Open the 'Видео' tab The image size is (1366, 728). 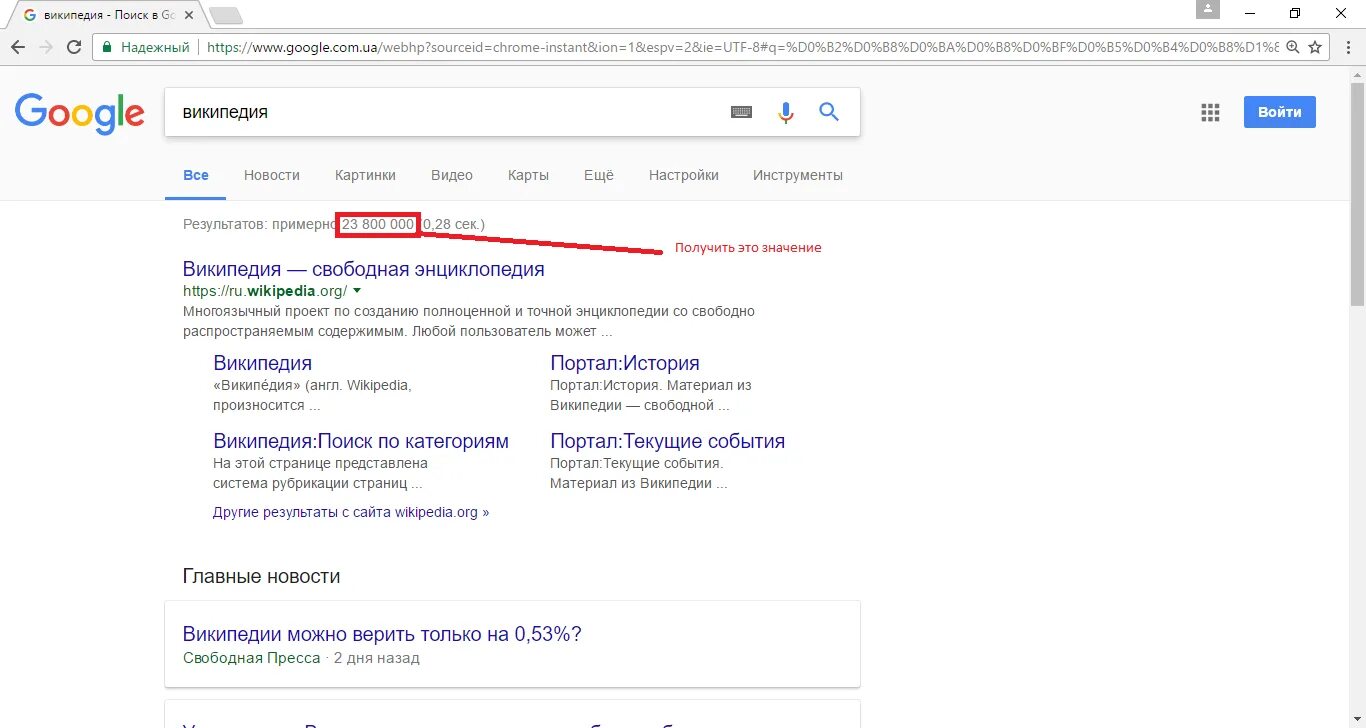pyautogui.click(x=452, y=175)
